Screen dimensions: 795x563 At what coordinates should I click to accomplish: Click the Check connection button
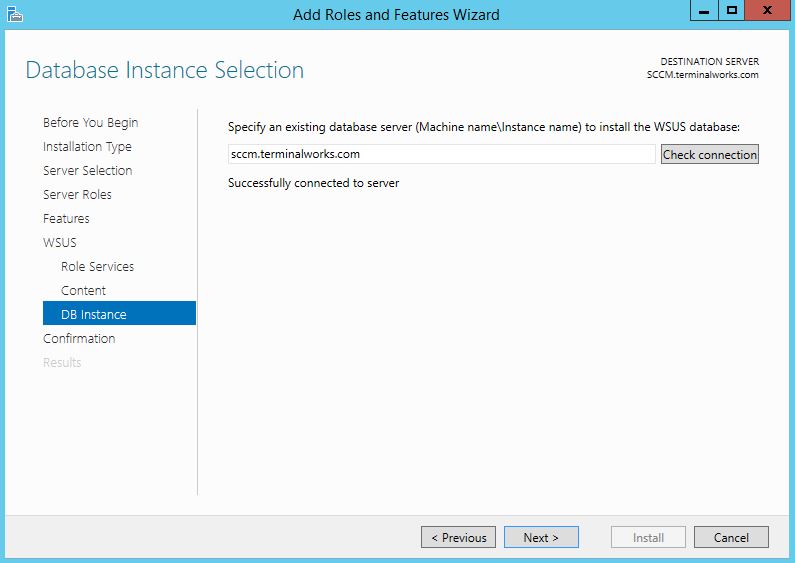(710, 154)
